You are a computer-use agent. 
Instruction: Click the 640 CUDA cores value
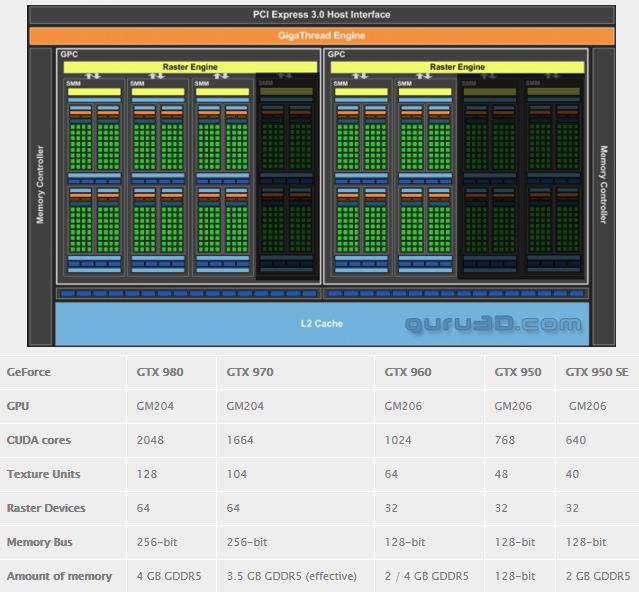[576, 440]
